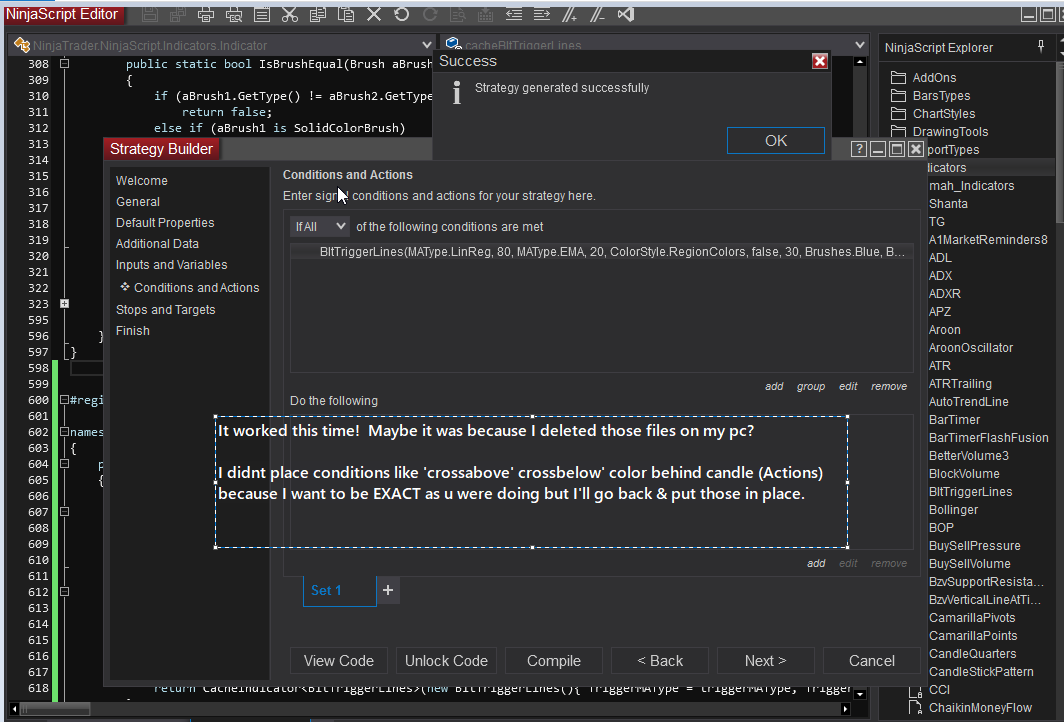Click the code editor scroll-up arrow
Image resolution: width=1064 pixels, height=722 pixels.
(860, 62)
